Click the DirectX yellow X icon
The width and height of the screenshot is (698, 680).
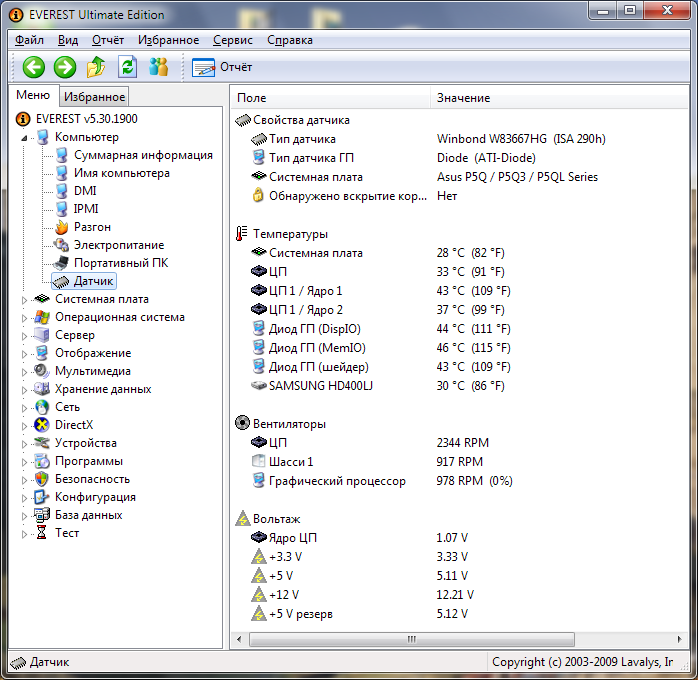point(42,425)
